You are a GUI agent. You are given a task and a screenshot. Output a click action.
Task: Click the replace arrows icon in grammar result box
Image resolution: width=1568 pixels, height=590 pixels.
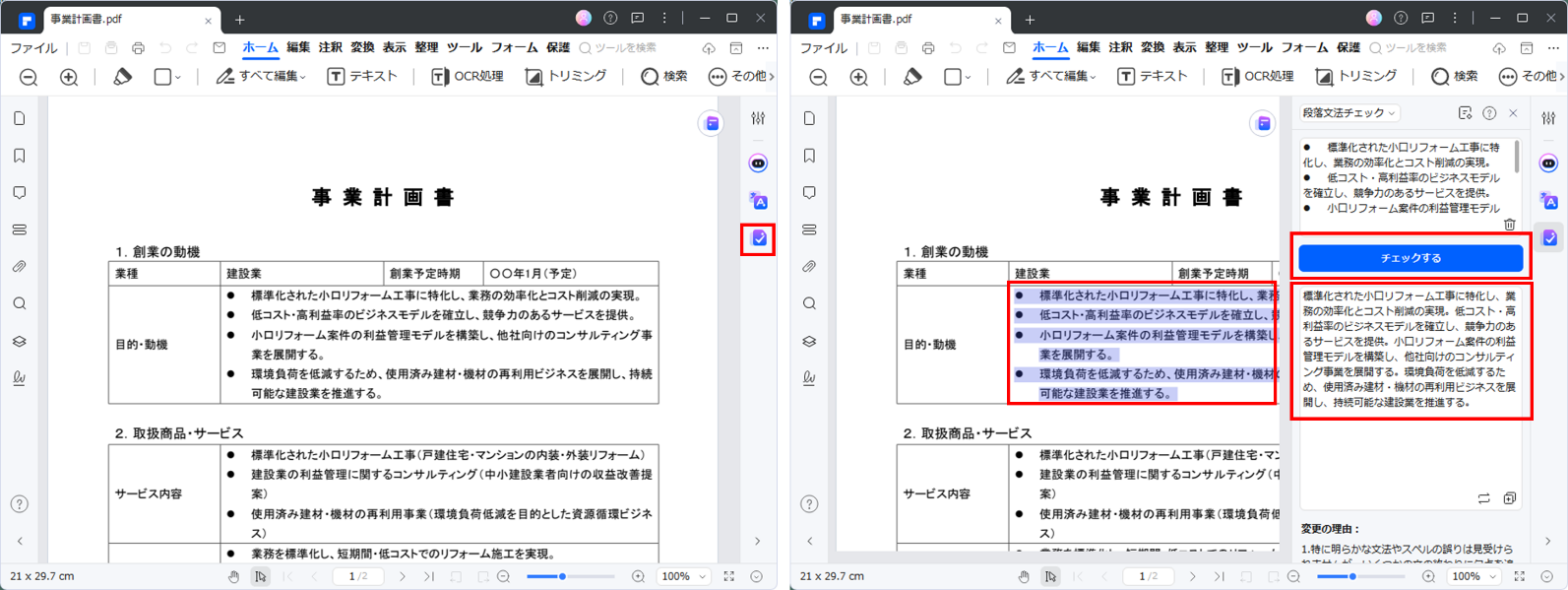coord(1483,498)
